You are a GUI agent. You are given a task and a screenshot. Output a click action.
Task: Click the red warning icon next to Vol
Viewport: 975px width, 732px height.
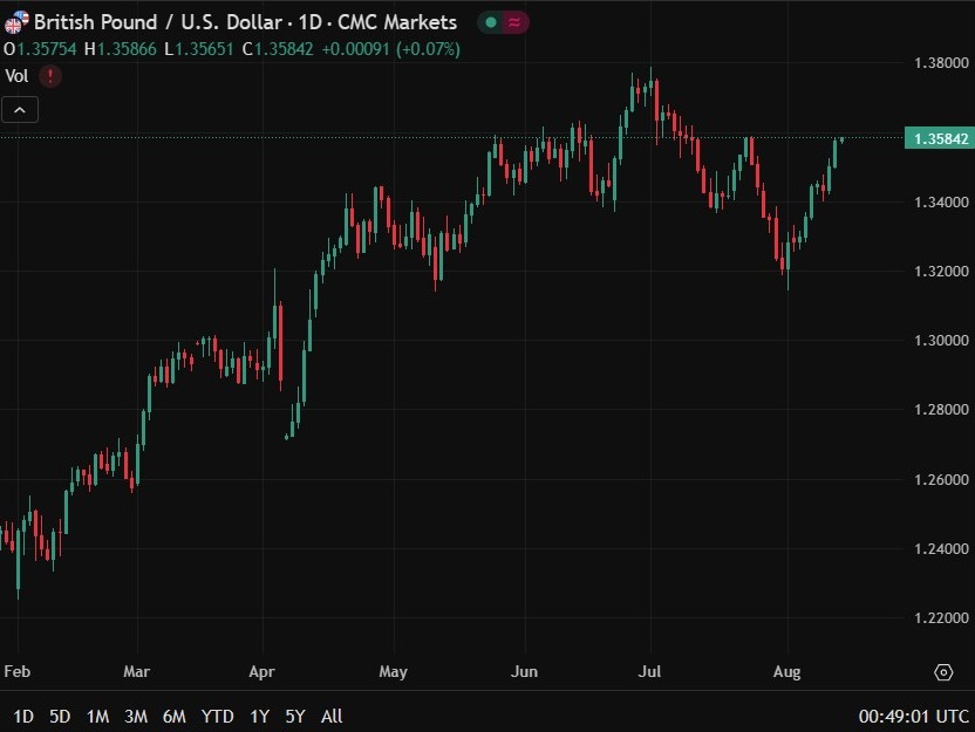coord(49,76)
